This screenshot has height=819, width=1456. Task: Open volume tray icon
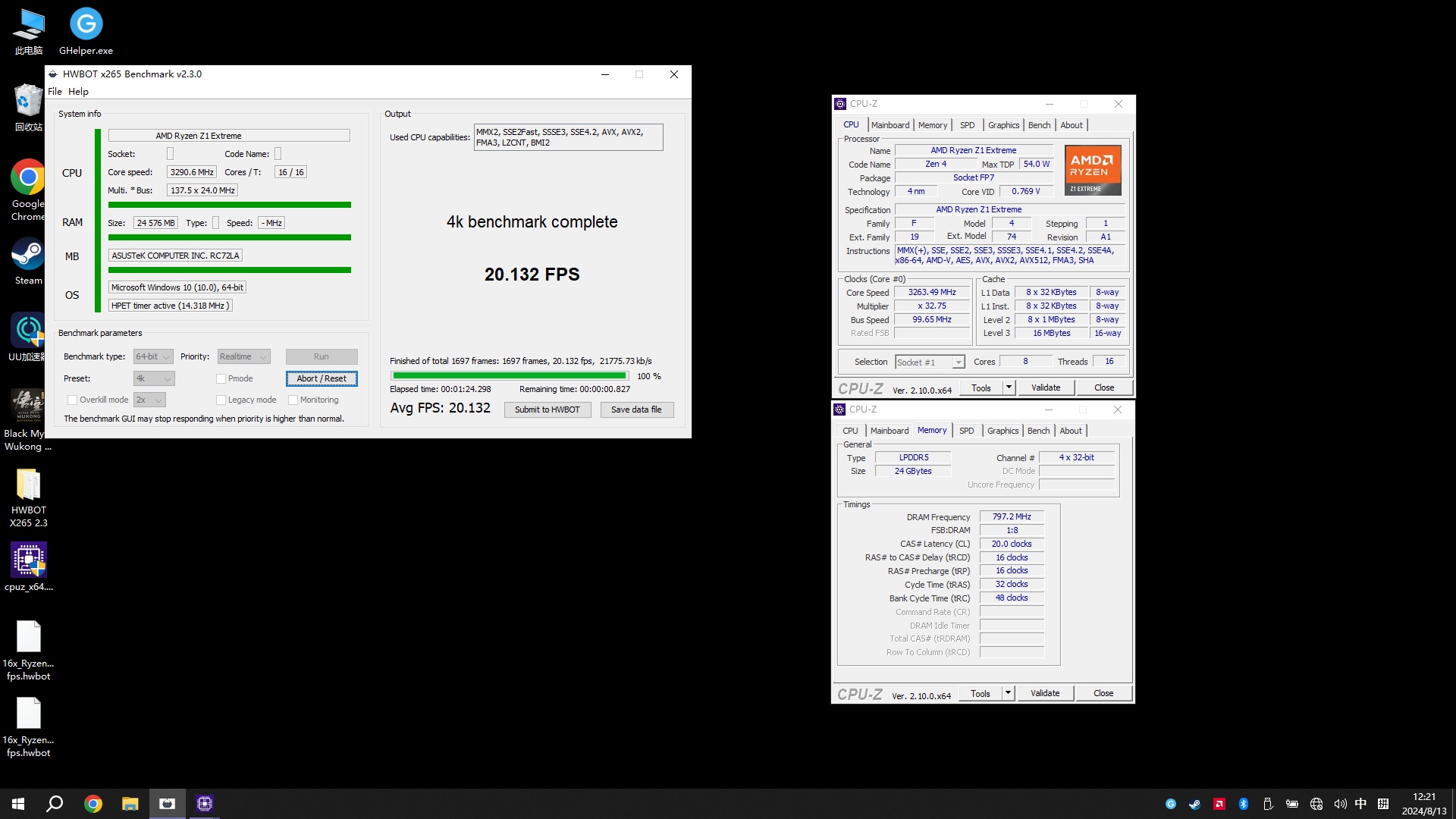(1341, 804)
